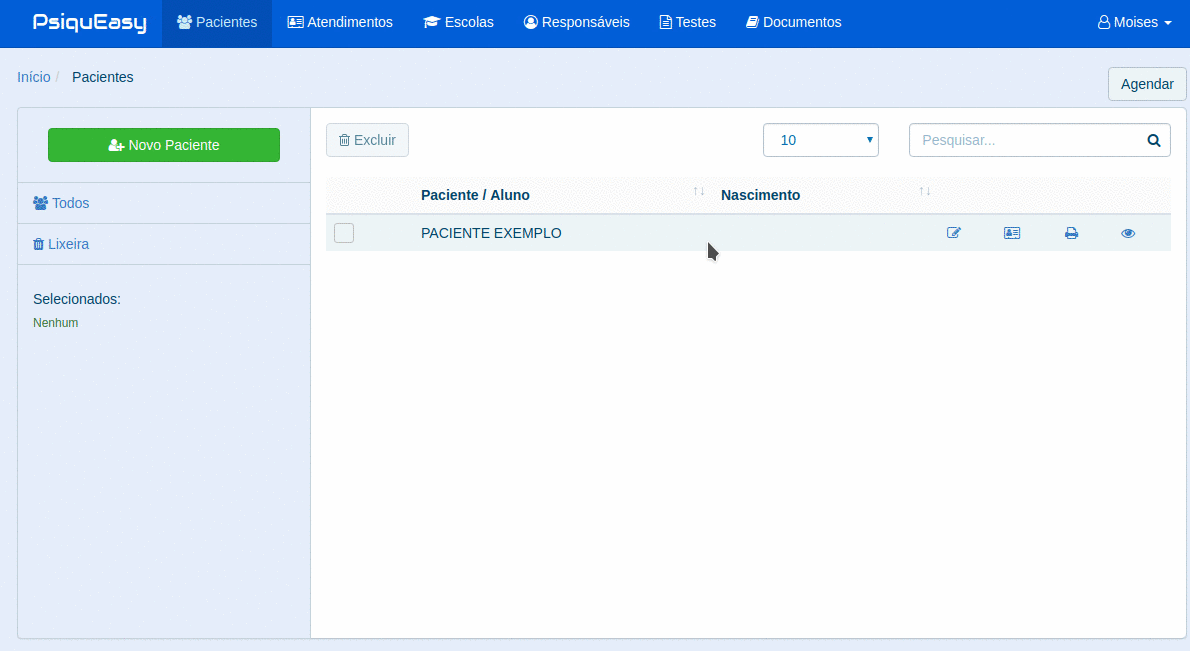View PACIENTE EXEMPLO via the eye icon
1190x651 pixels.
click(x=1128, y=233)
